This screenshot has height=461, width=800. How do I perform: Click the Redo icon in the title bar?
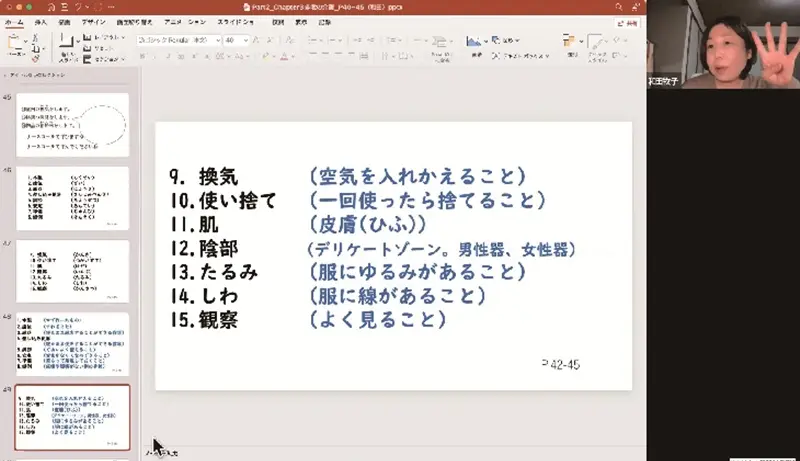coord(98,7)
